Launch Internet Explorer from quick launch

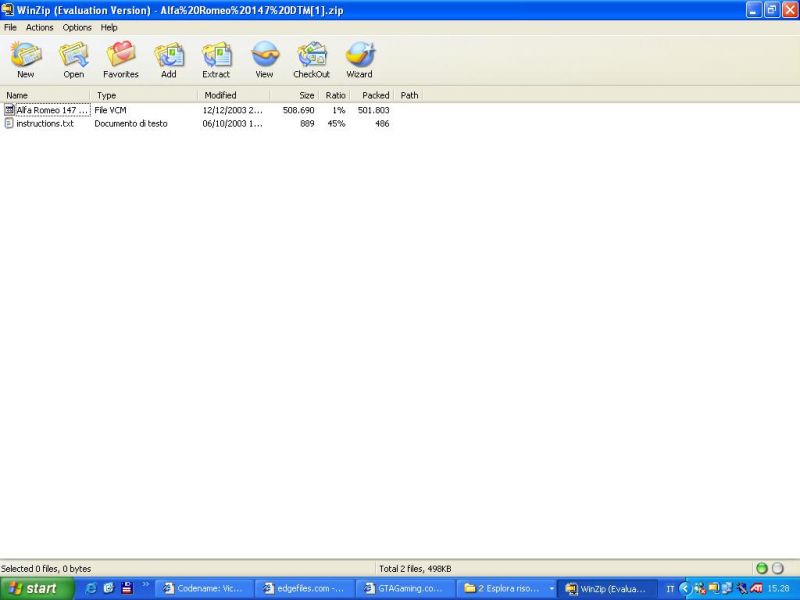91,588
